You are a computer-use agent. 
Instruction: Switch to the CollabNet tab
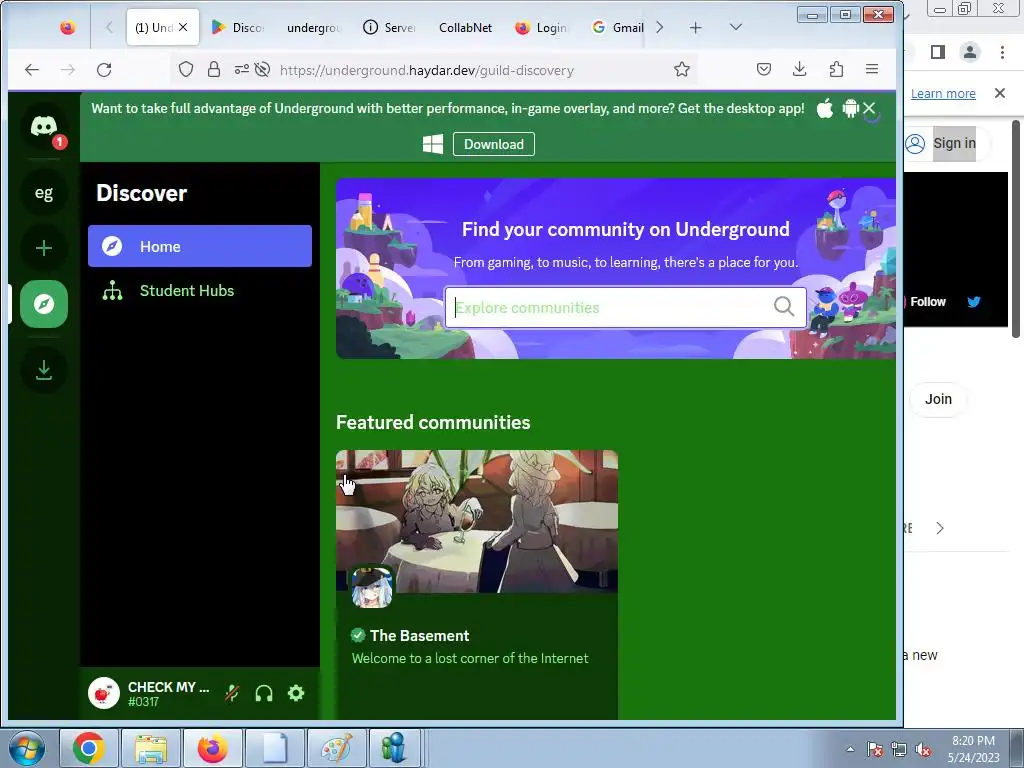coord(465,27)
